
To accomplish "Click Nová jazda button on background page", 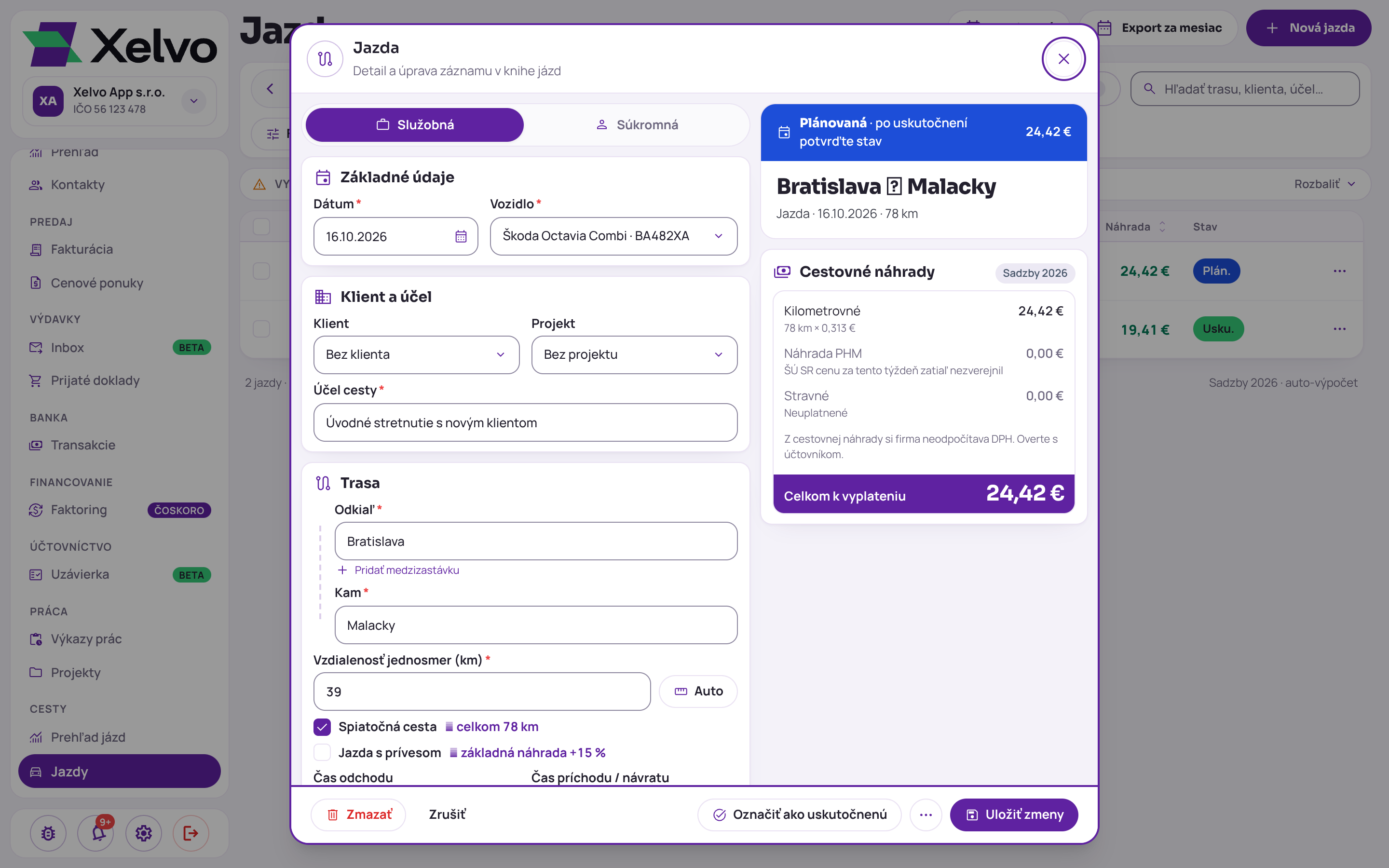I will point(1308,27).
